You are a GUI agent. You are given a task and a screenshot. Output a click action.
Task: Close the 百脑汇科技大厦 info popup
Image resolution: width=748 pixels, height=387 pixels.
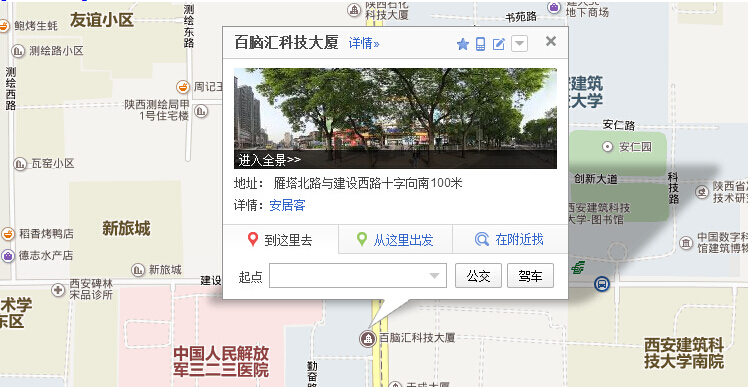pos(551,42)
